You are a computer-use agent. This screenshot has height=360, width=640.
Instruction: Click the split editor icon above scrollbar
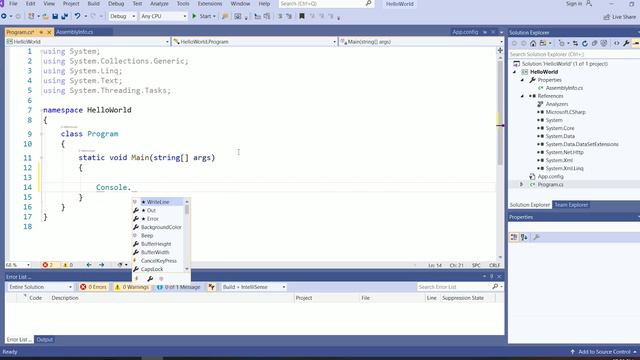click(x=500, y=50)
